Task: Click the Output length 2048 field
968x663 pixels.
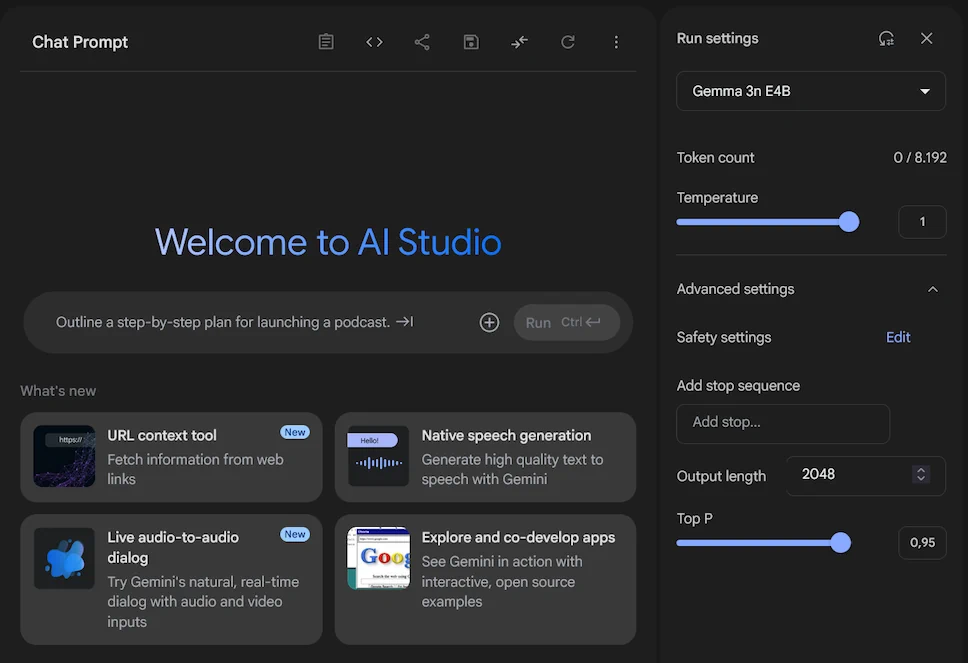Action: click(866, 475)
